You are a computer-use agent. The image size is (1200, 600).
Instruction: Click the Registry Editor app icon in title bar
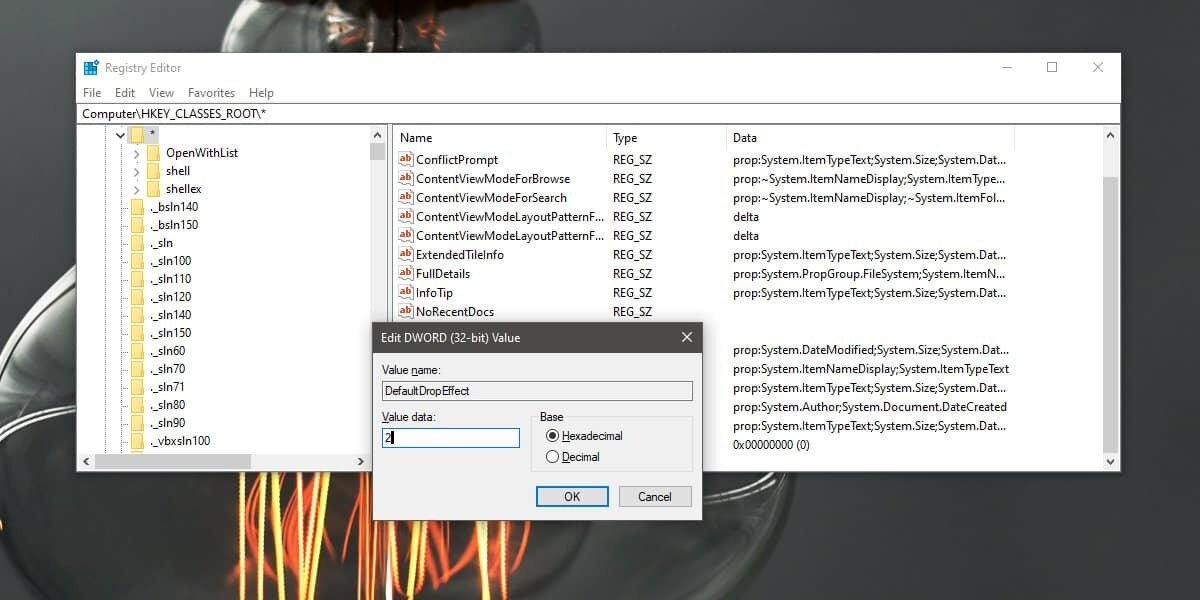click(x=91, y=68)
